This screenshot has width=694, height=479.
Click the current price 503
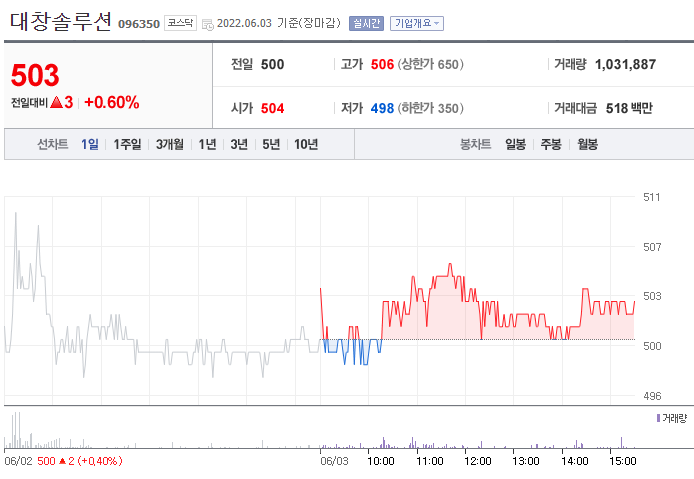click(x=35, y=75)
